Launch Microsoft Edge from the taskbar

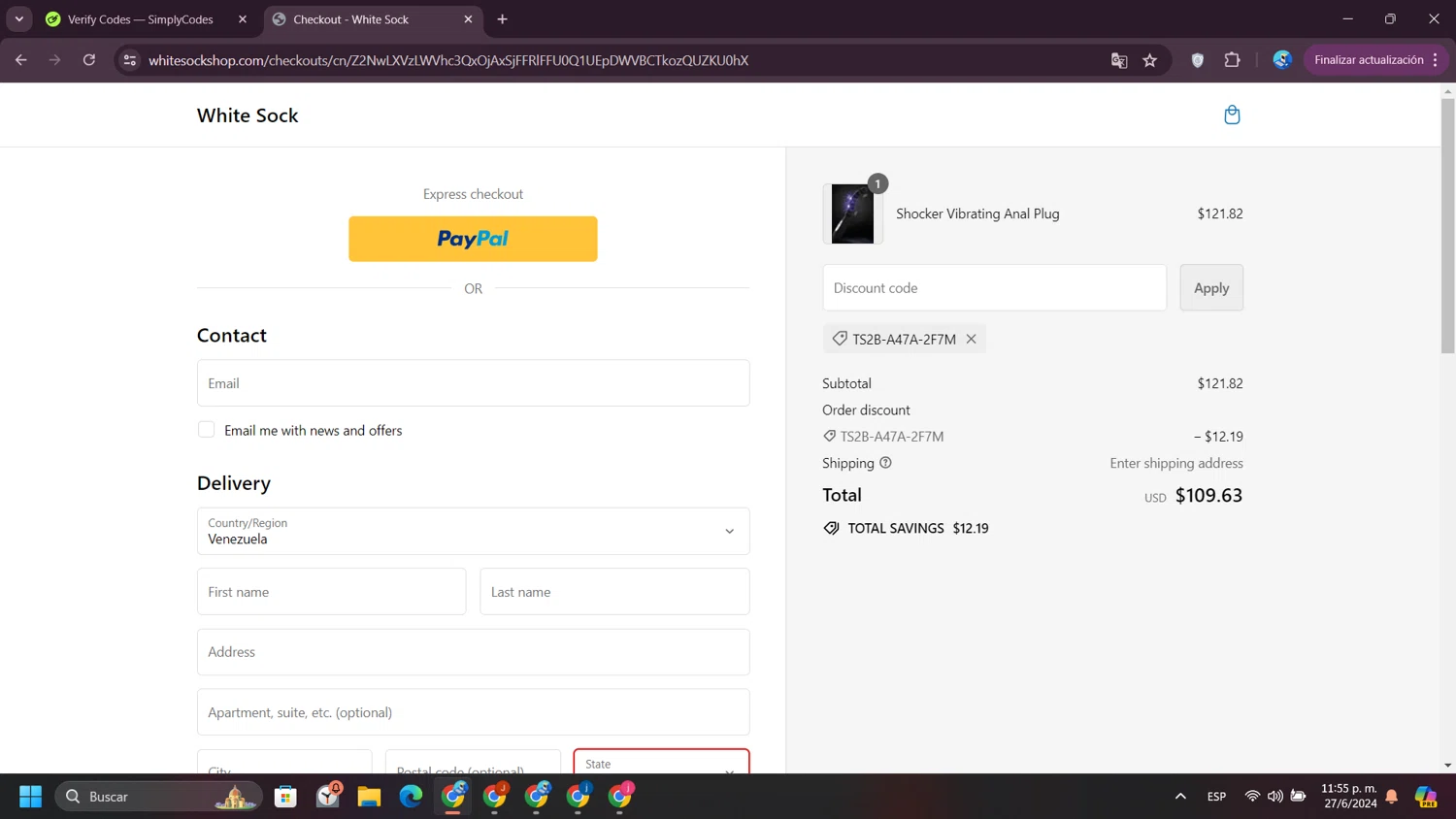[x=411, y=797]
